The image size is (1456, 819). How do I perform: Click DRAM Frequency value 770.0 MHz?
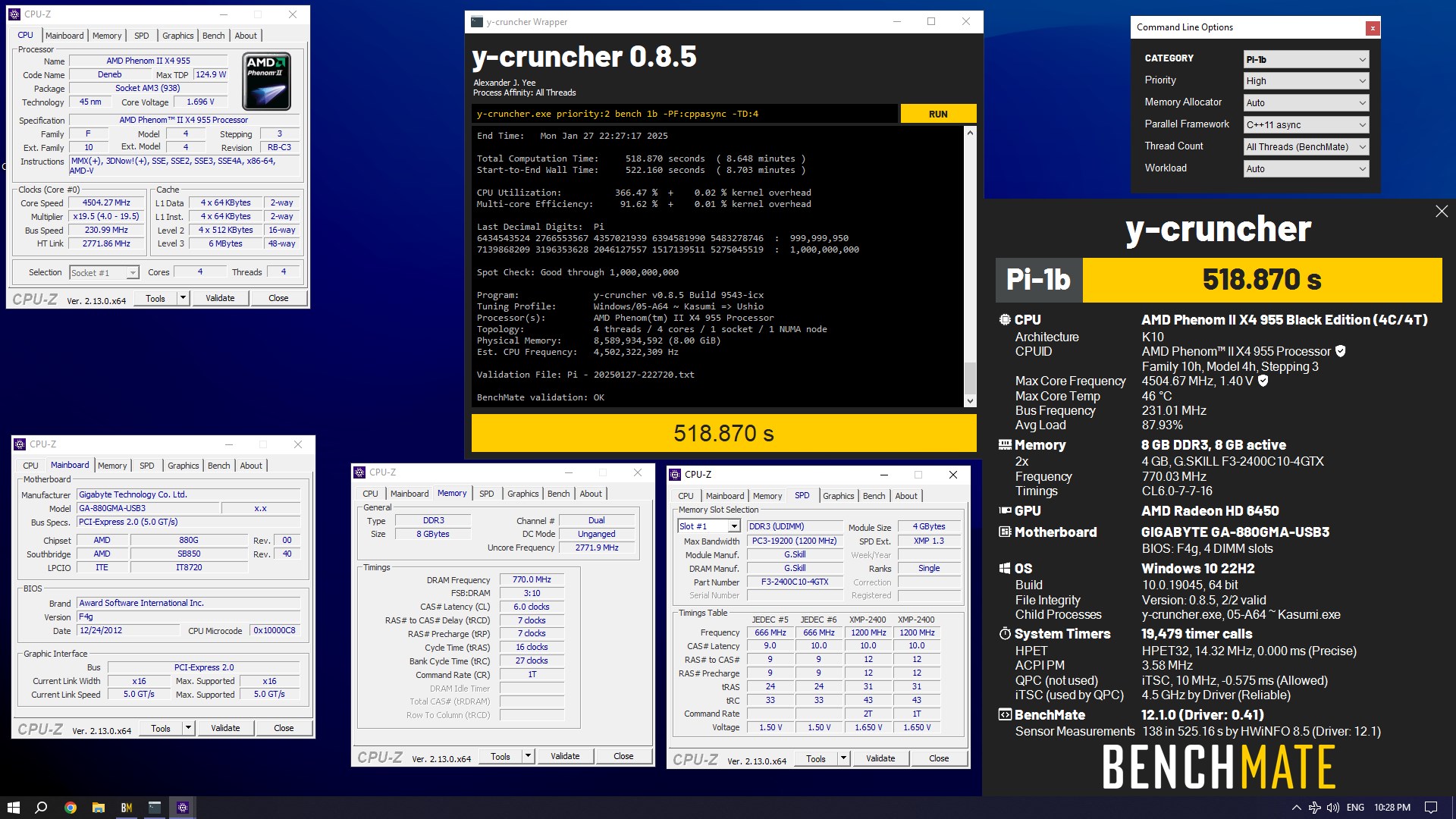click(x=532, y=579)
